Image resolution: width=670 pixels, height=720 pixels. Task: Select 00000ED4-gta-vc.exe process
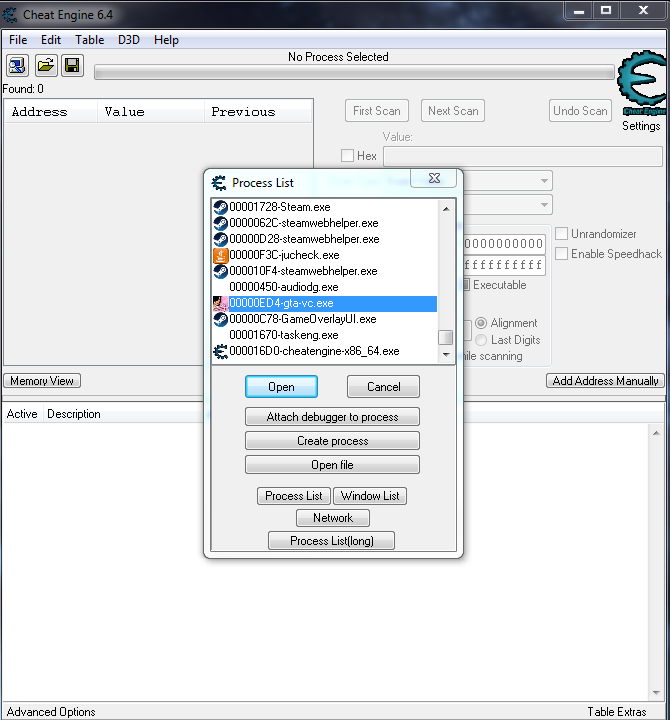324,303
